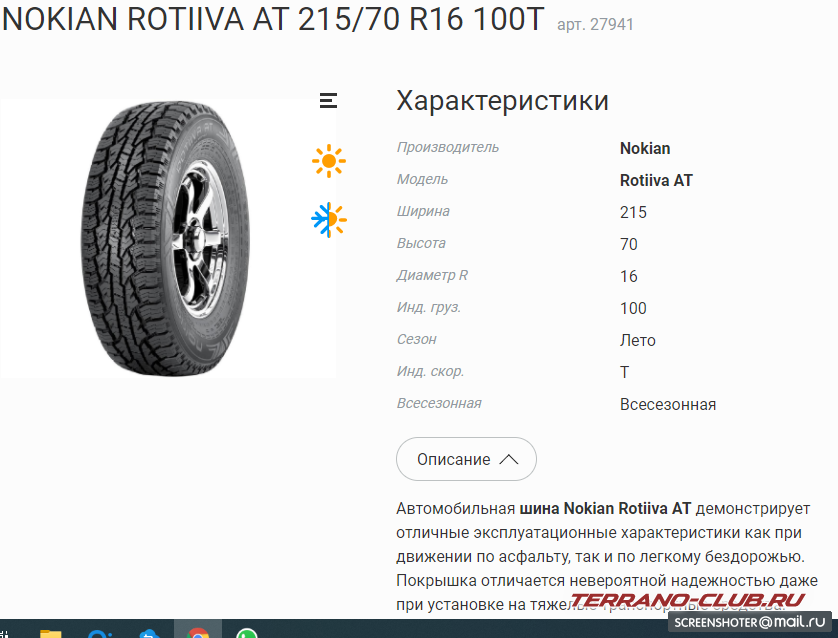Open WhatsApp from the taskbar
The width and height of the screenshot is (838, 638).
pos(246,633)
